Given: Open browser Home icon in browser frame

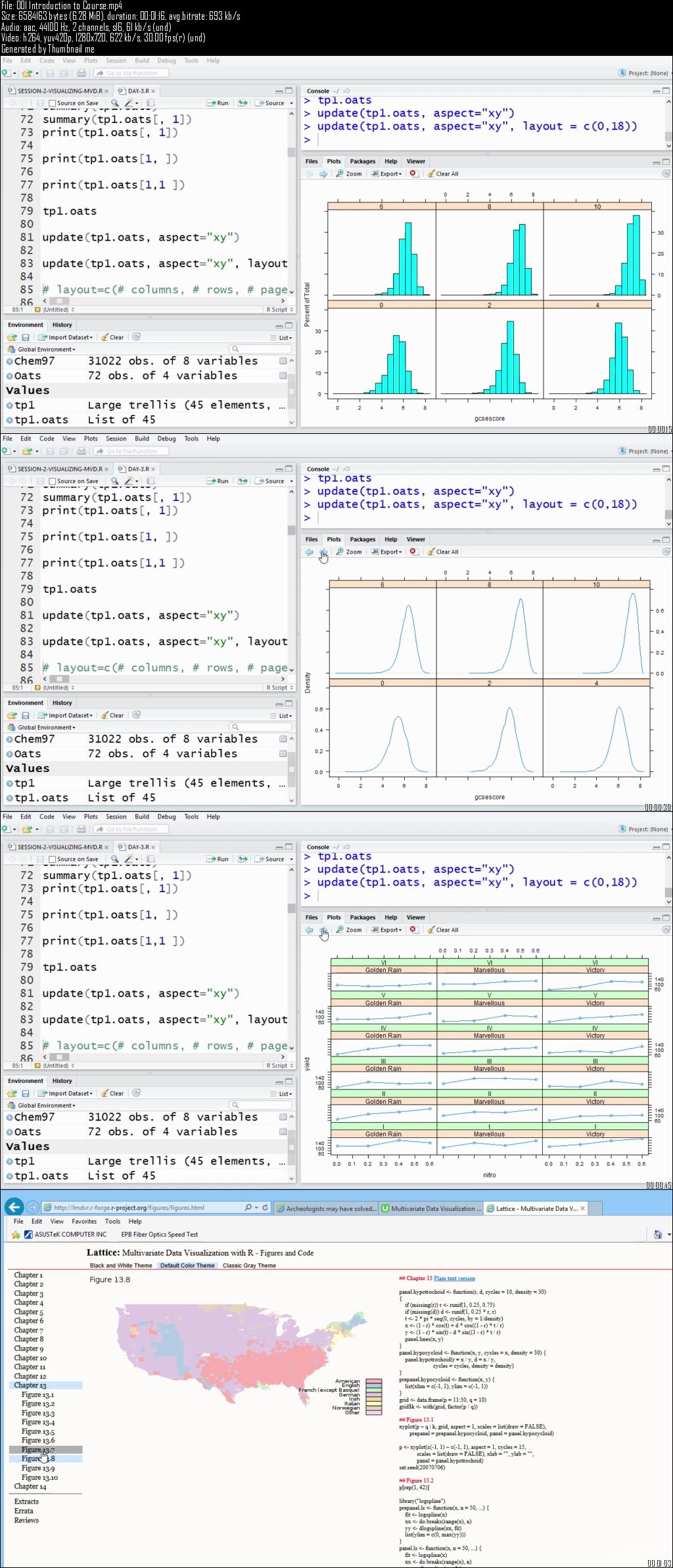Looking at the screenshot, I should tap(658, 1234).
